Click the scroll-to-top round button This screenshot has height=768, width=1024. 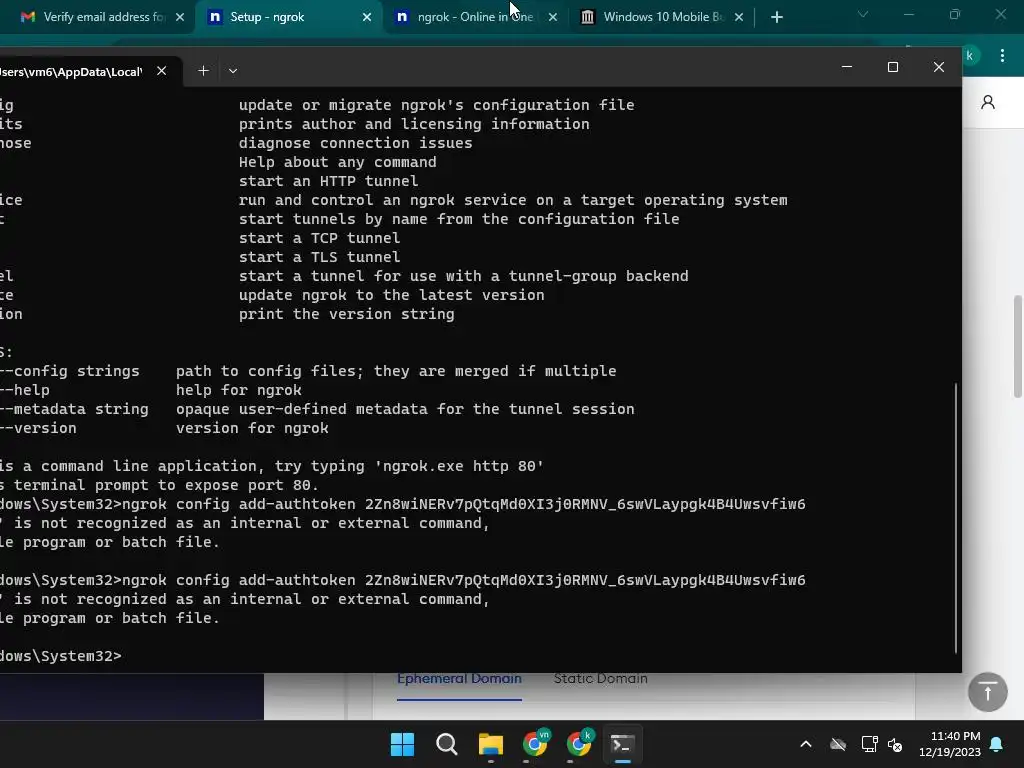987,692
